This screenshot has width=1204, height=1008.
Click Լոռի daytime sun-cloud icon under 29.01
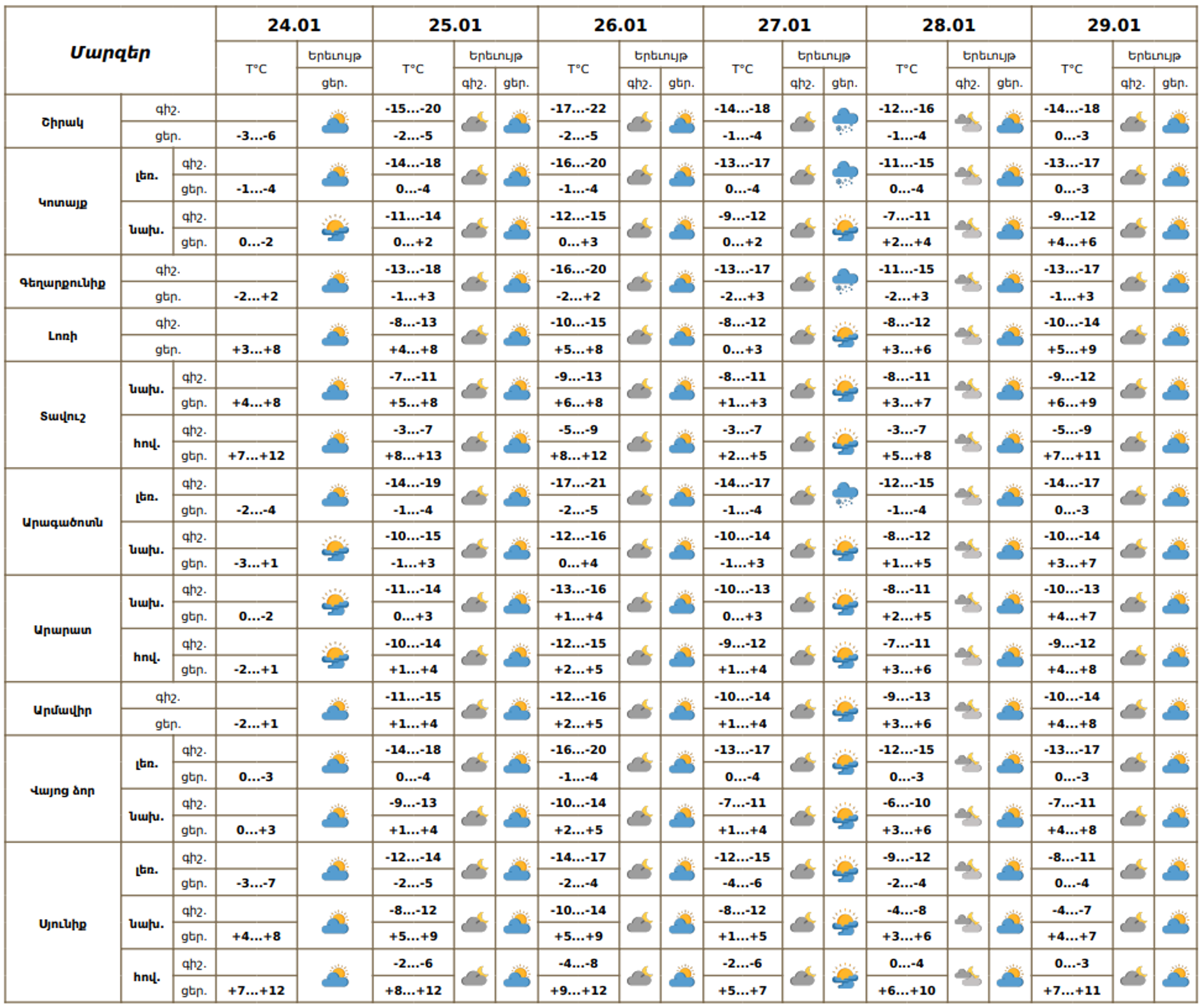pyautogui.click(x=1175, y=336)
